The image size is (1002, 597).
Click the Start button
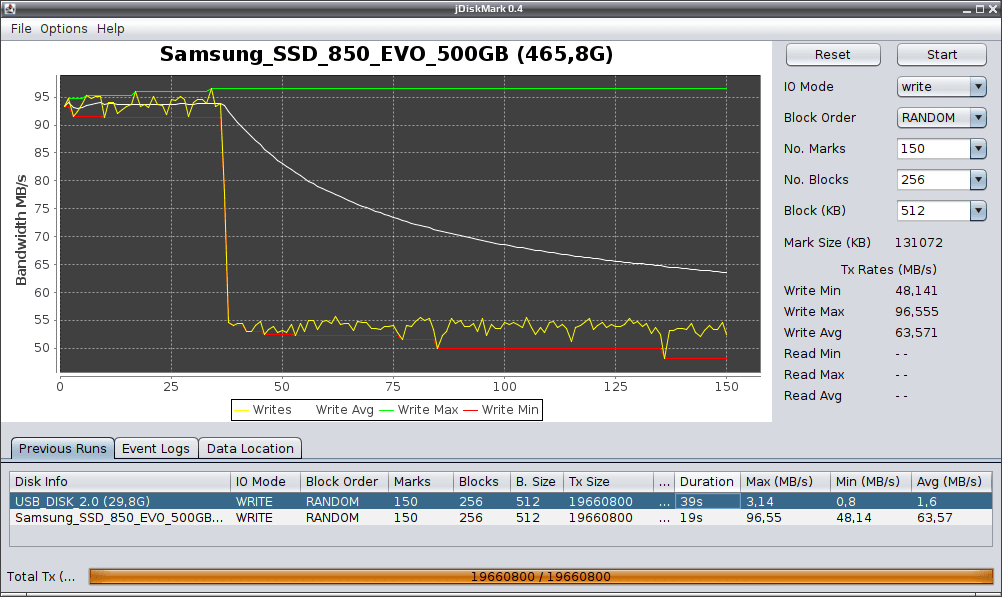point(941,55)
